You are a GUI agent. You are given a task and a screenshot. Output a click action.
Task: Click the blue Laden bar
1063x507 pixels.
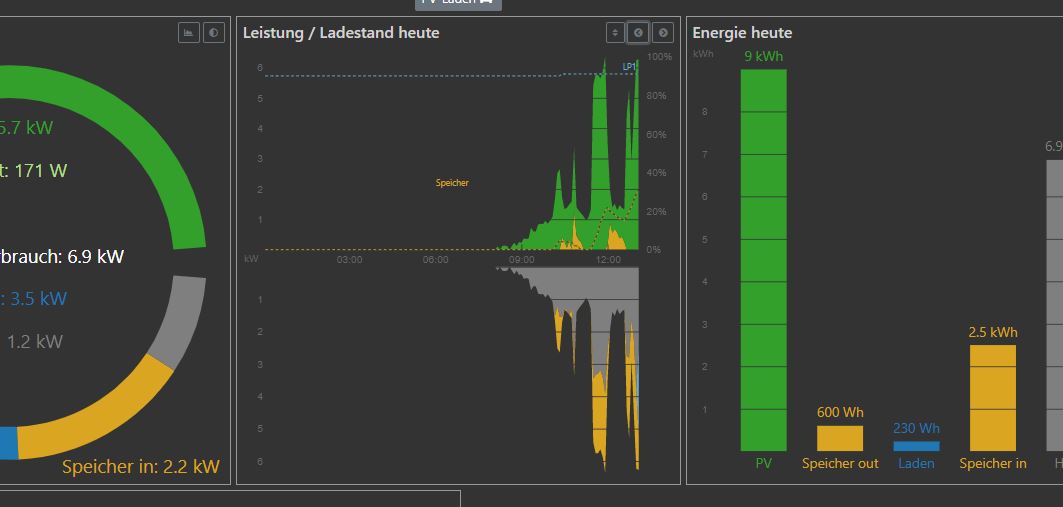point(916,446)
